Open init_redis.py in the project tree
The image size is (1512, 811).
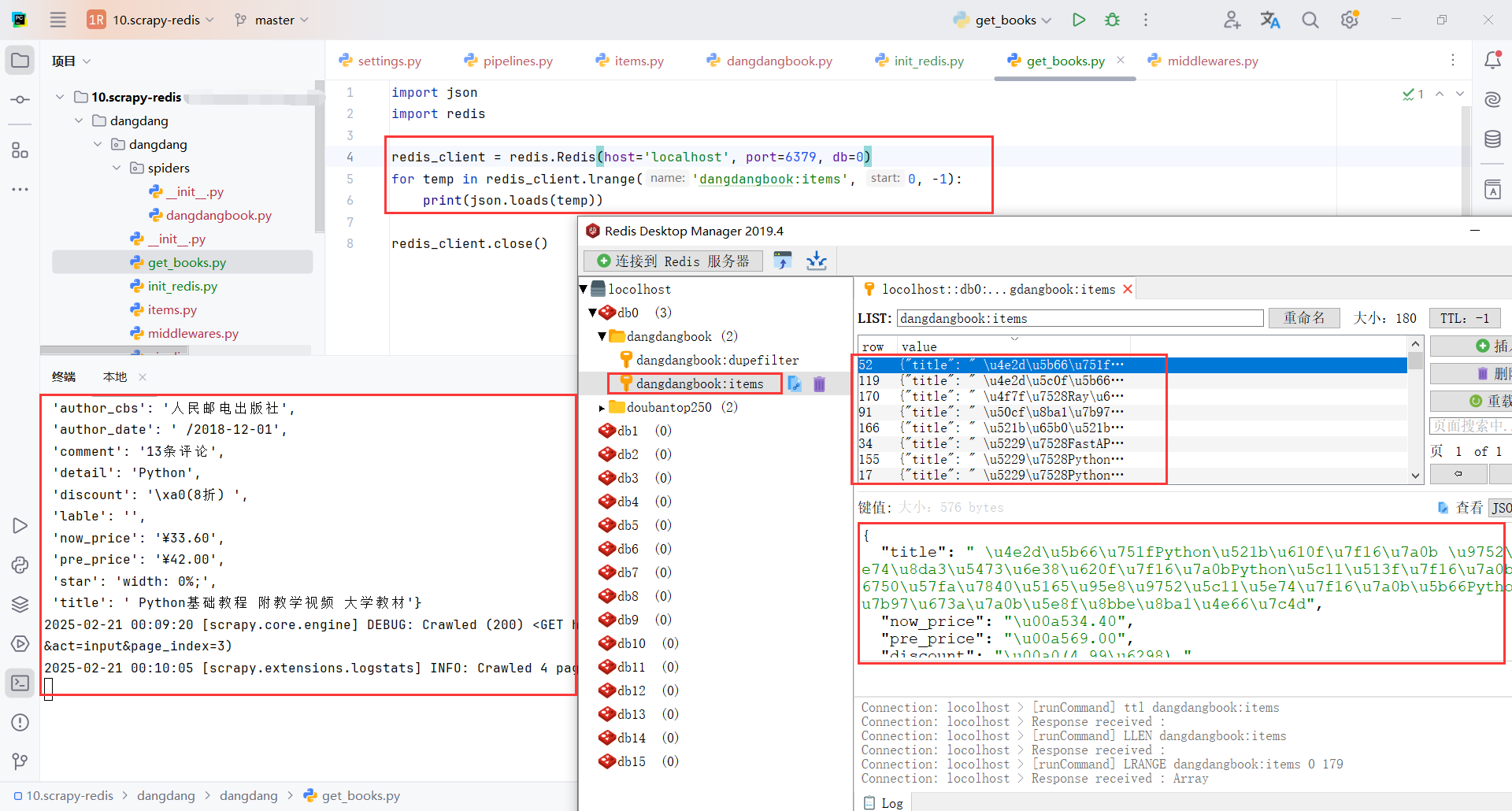[x=182, y=286]
